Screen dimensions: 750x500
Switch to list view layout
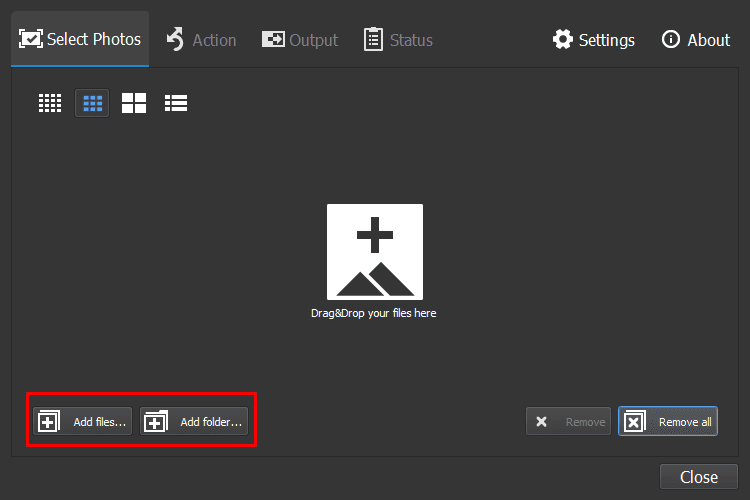(176, 103)
